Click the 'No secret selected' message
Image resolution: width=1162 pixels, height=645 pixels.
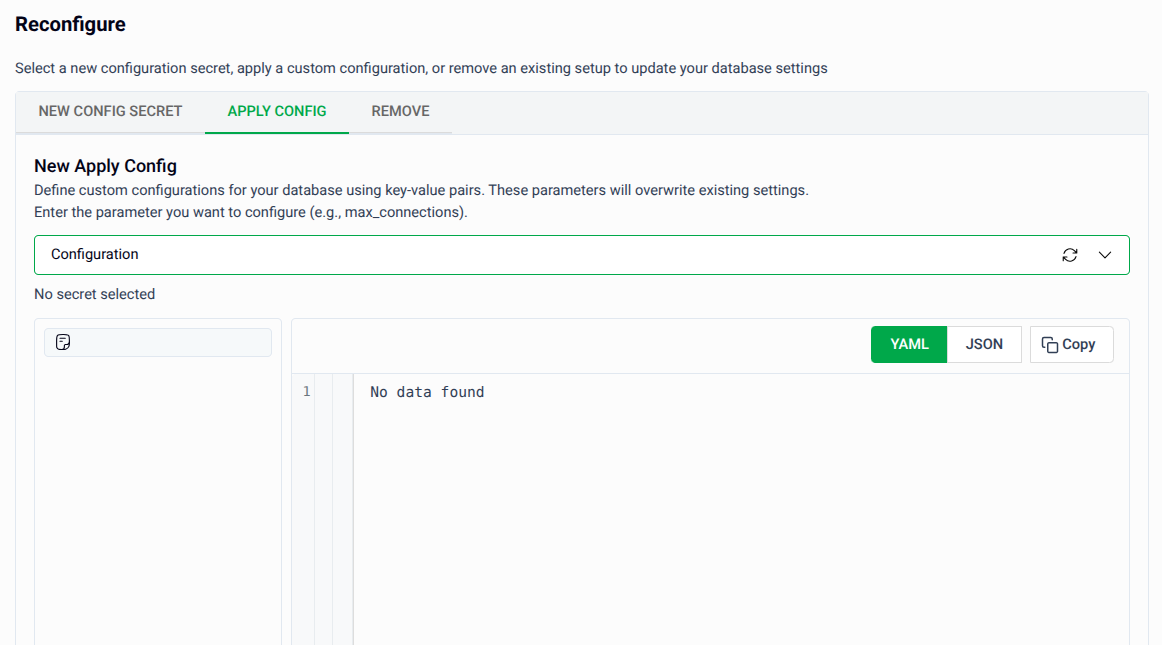[94, 294]
